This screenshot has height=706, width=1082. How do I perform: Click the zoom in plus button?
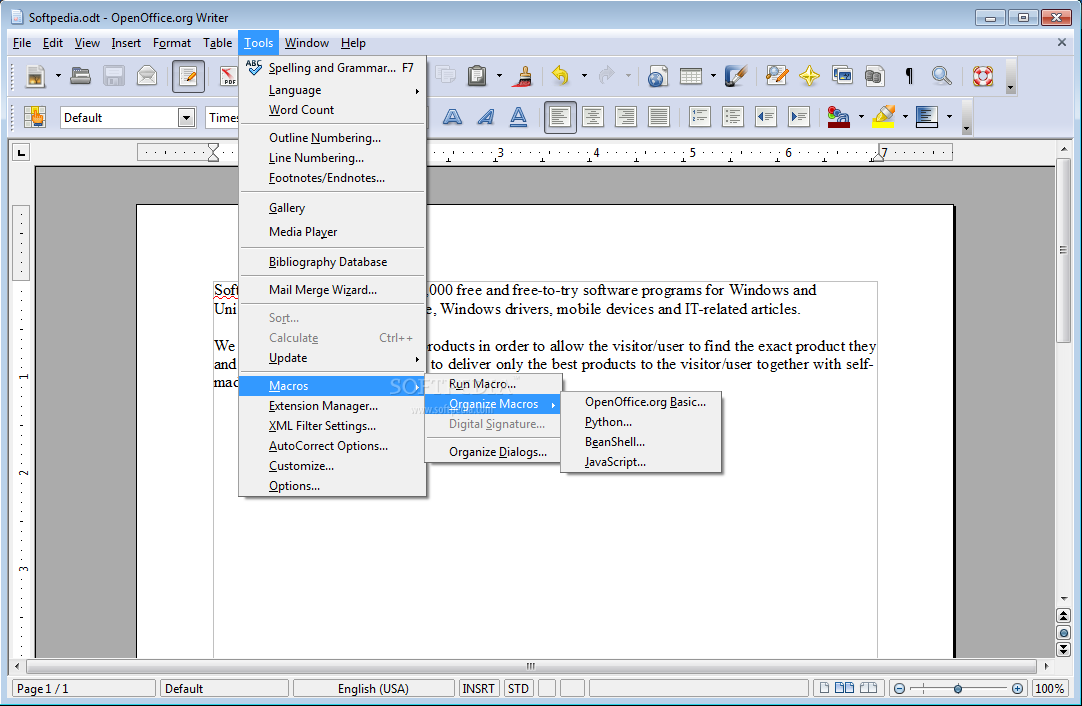tap(1017, 688)
